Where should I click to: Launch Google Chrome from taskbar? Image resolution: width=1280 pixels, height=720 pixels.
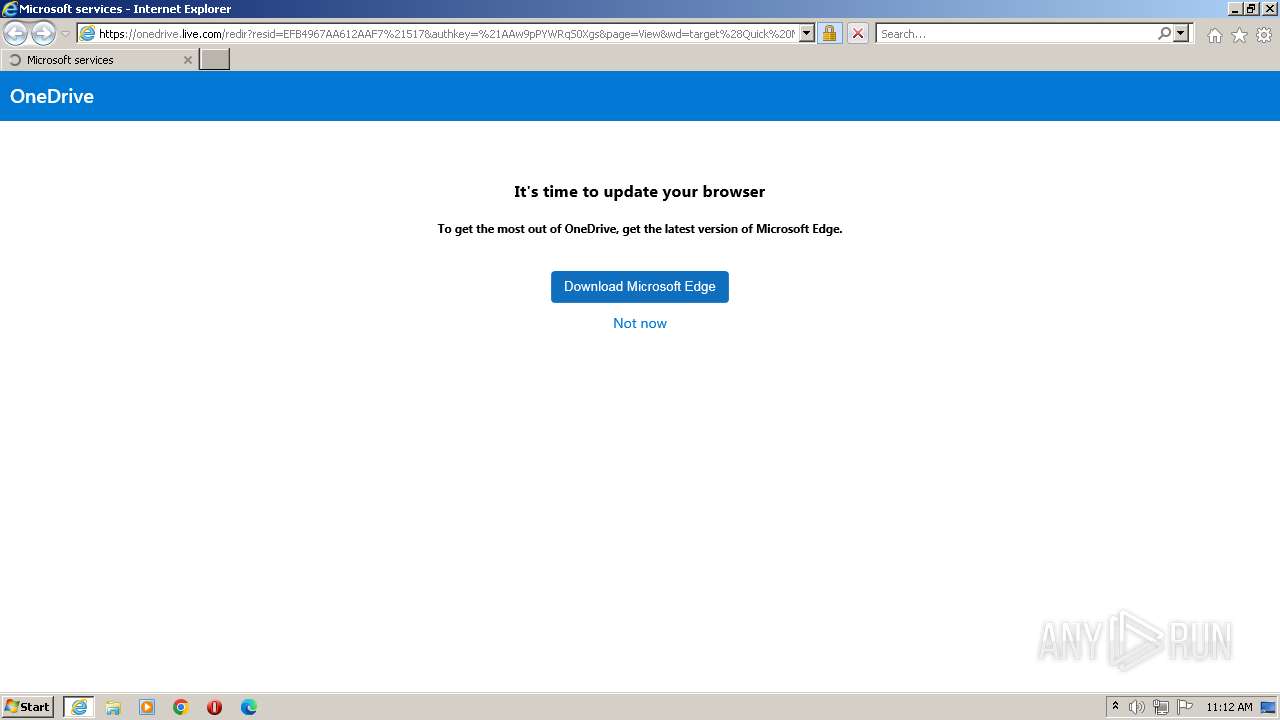click(x=181, y=707)
